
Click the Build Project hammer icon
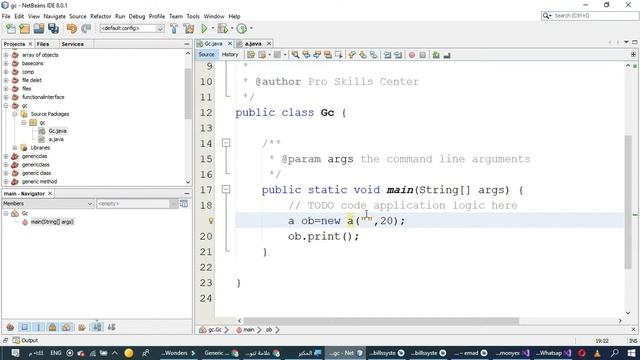(x=174, y=29)
